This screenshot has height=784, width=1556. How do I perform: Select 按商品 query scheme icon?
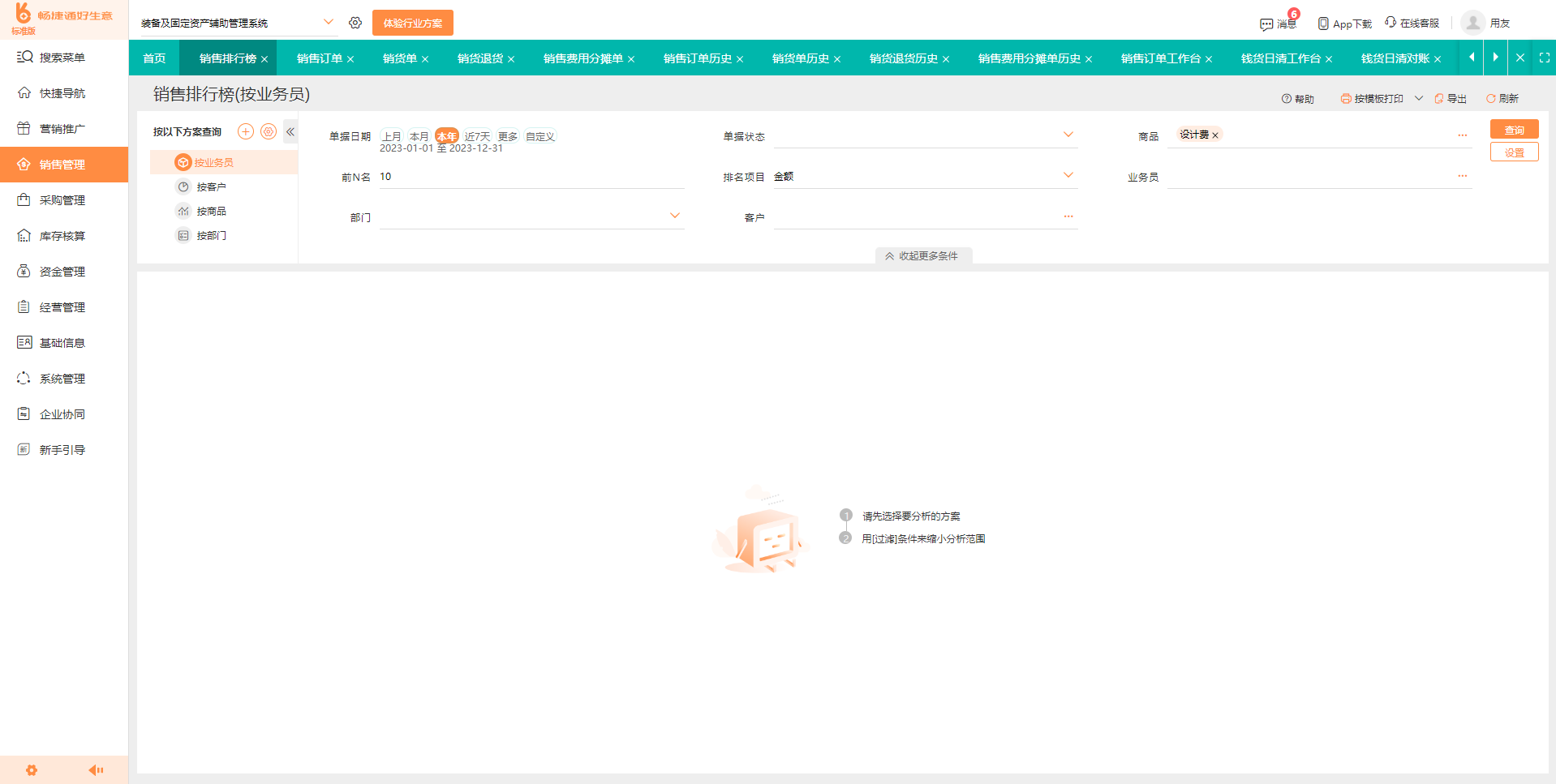pyautogui.click(x=183, y=211)
